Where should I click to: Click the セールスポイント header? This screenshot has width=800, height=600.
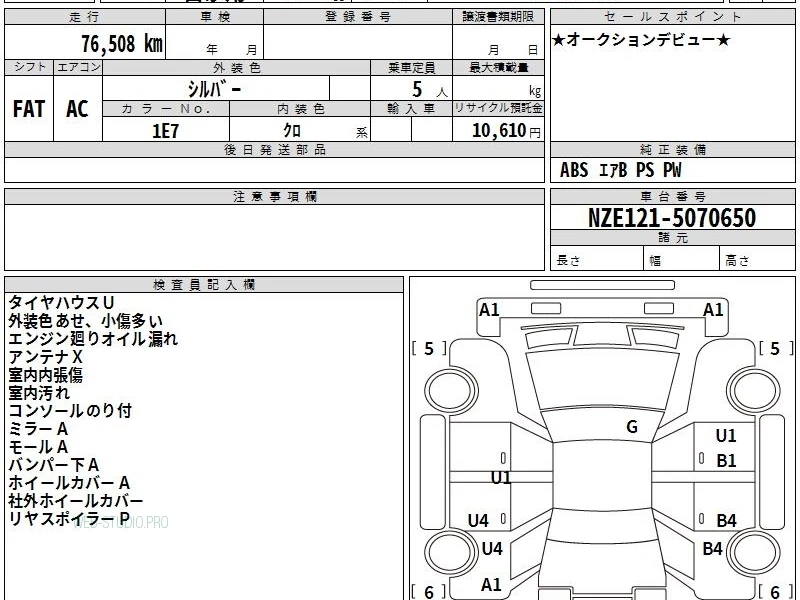672,17
